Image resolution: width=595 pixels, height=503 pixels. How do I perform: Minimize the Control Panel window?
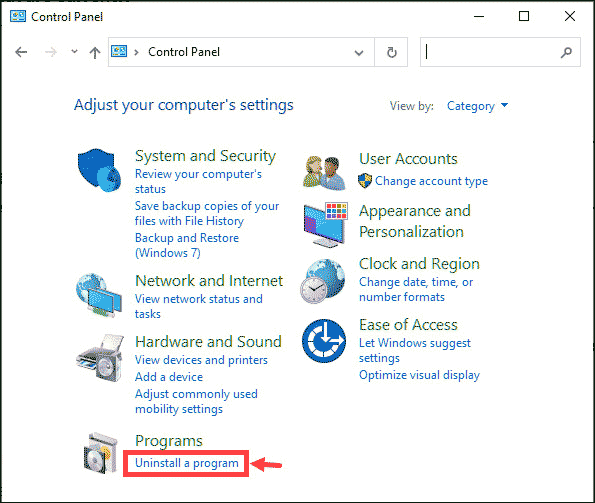coord(479,16)
